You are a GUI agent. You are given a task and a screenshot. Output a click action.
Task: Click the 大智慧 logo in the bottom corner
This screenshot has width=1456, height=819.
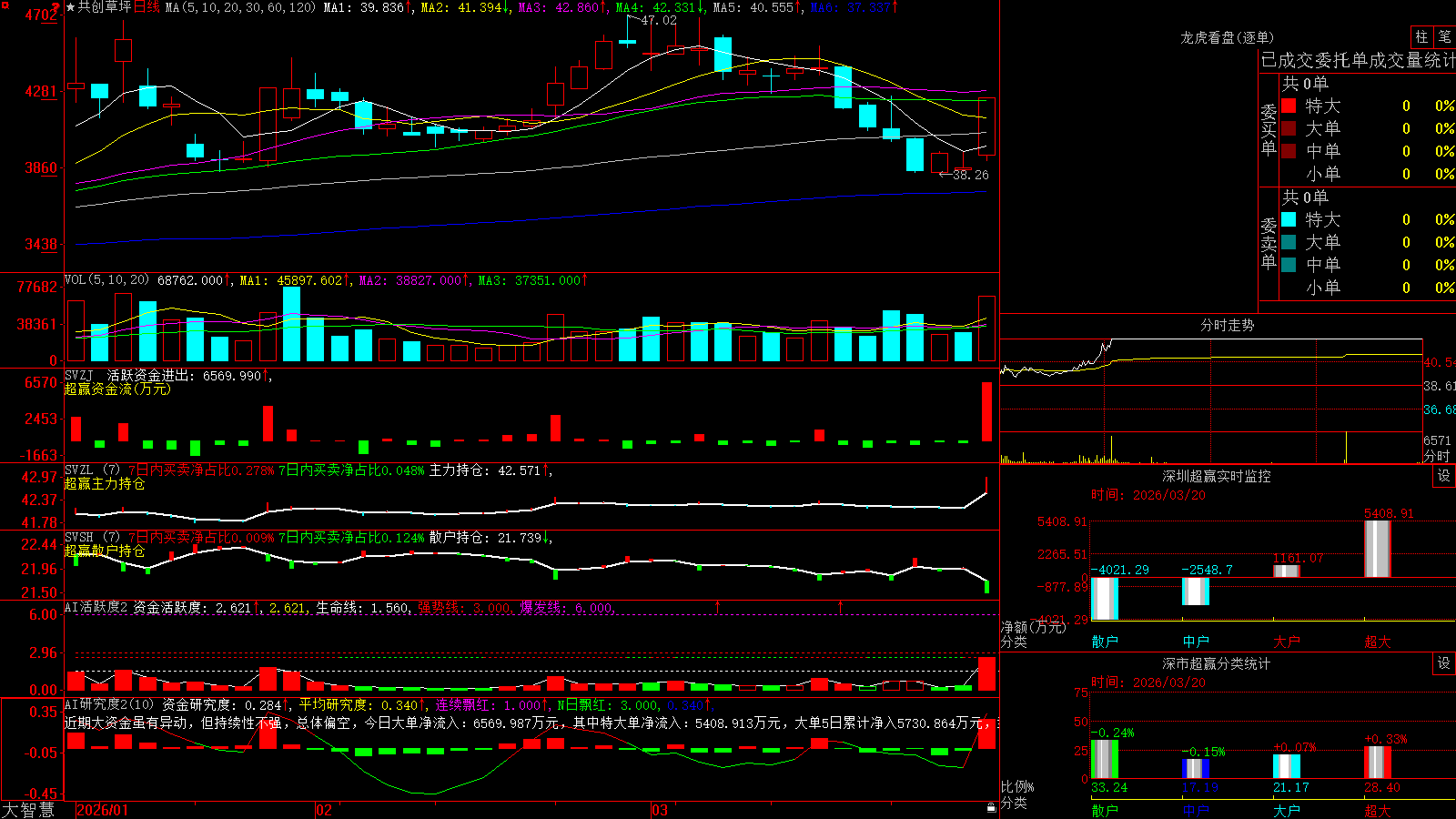pos(28,809)
